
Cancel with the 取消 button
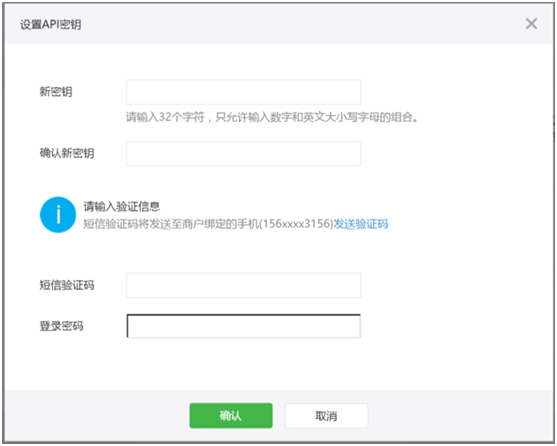point(326,415)
